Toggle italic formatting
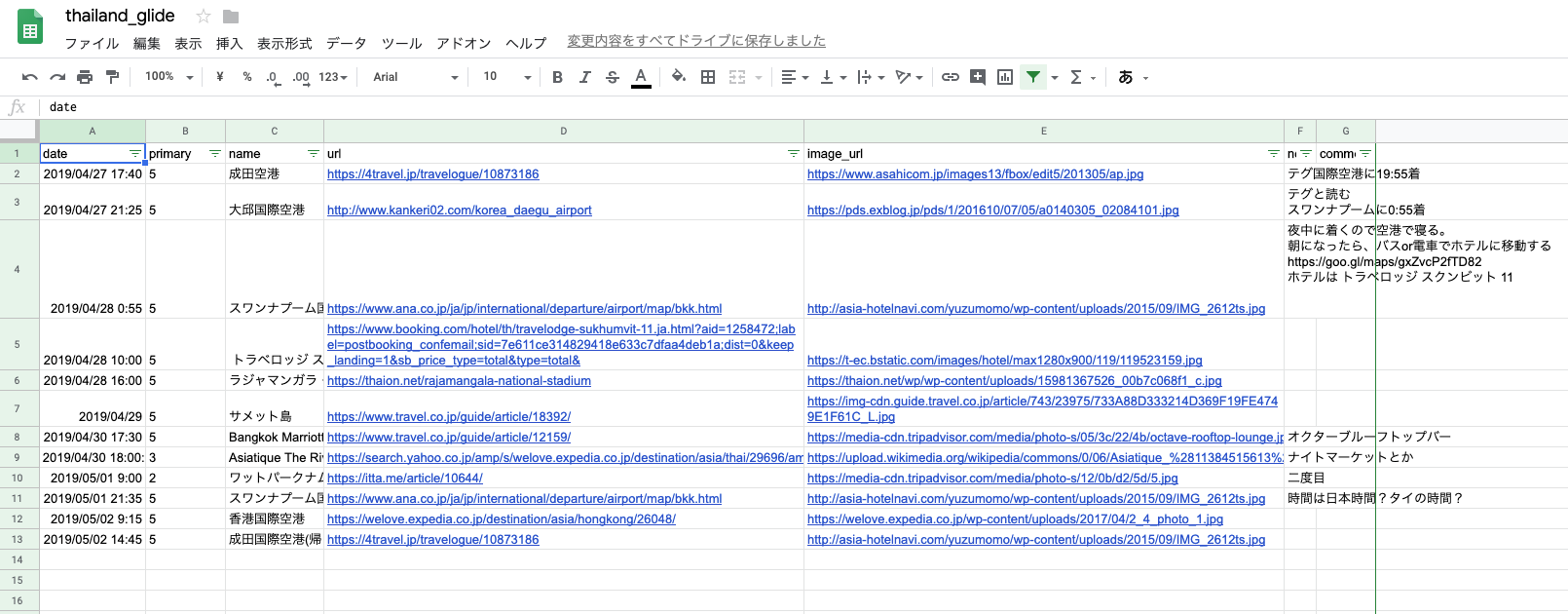Screen dimensions: 1568x614 click(584, 77)
